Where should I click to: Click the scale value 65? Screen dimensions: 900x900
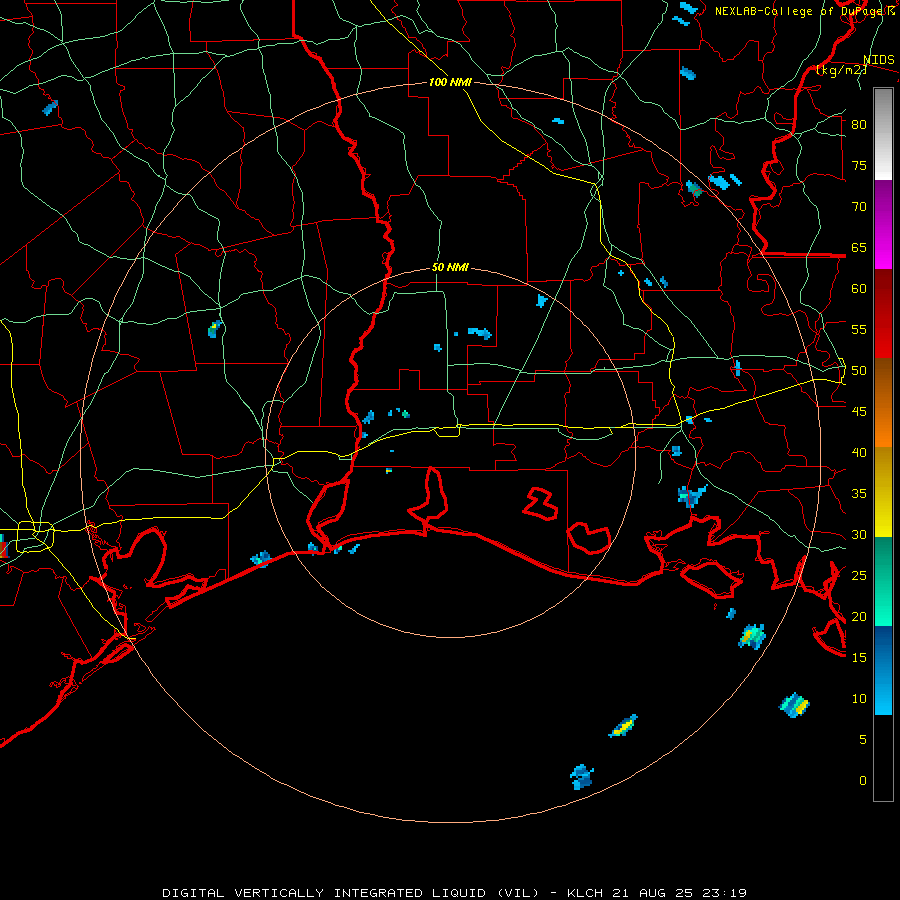point(859,248)
